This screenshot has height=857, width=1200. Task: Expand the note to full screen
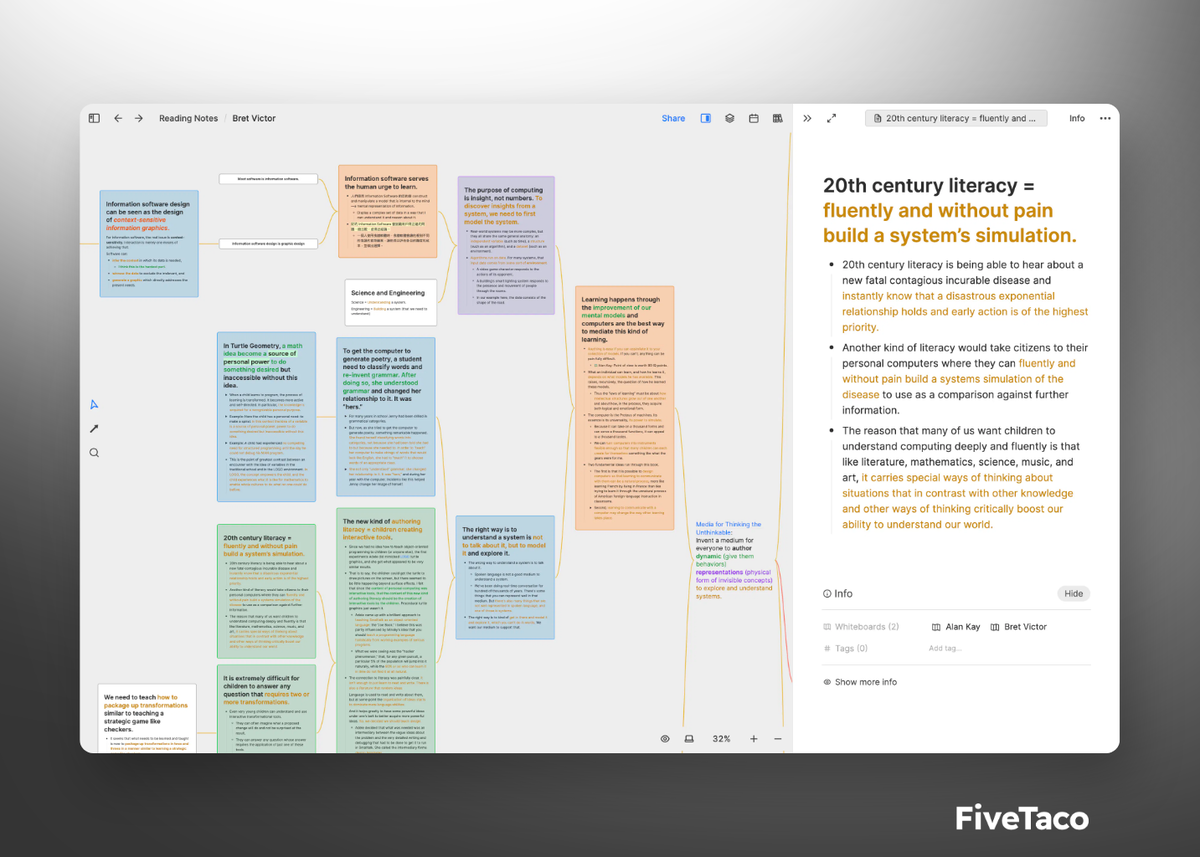click(831, 118)
